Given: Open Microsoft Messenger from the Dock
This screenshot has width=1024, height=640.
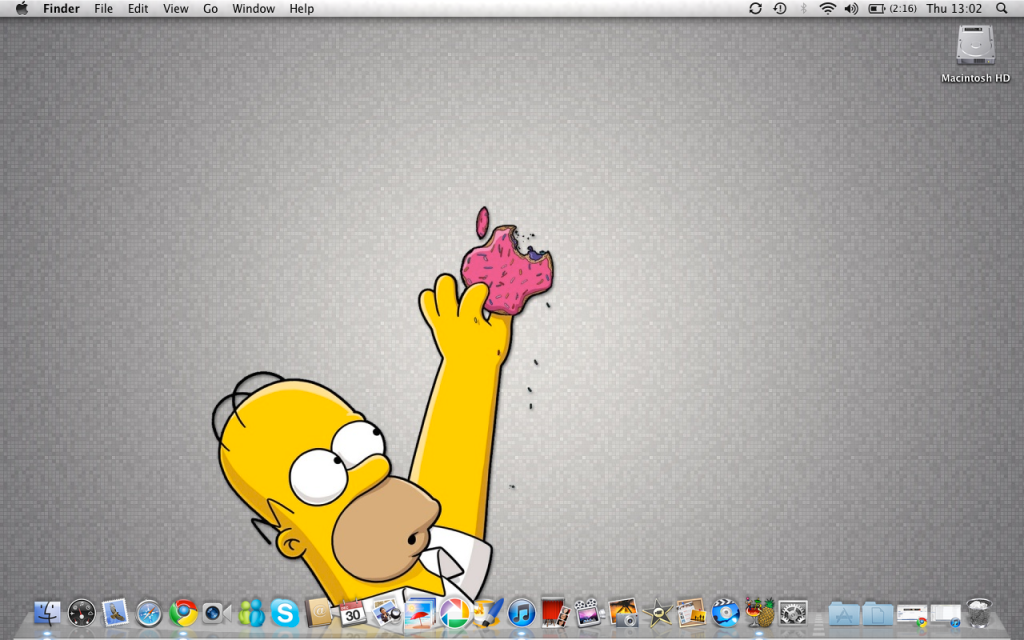Looking at the screenshot, I should coord(251,613).
